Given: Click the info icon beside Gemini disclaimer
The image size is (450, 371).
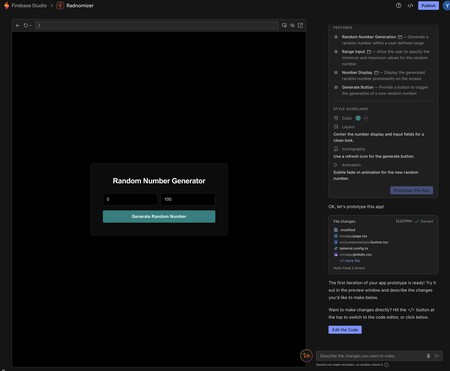Looking at the screenshot, I should tap(387, 365).
